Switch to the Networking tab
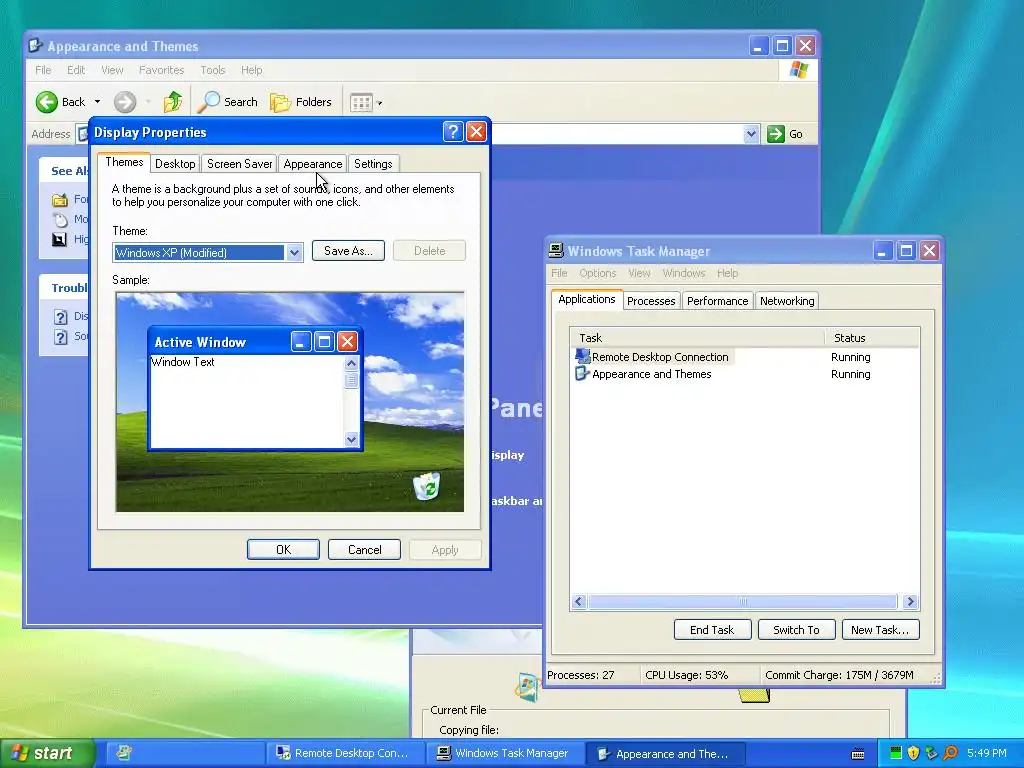The width and height of the screenshot is (1024, 768). click(787, 301)
